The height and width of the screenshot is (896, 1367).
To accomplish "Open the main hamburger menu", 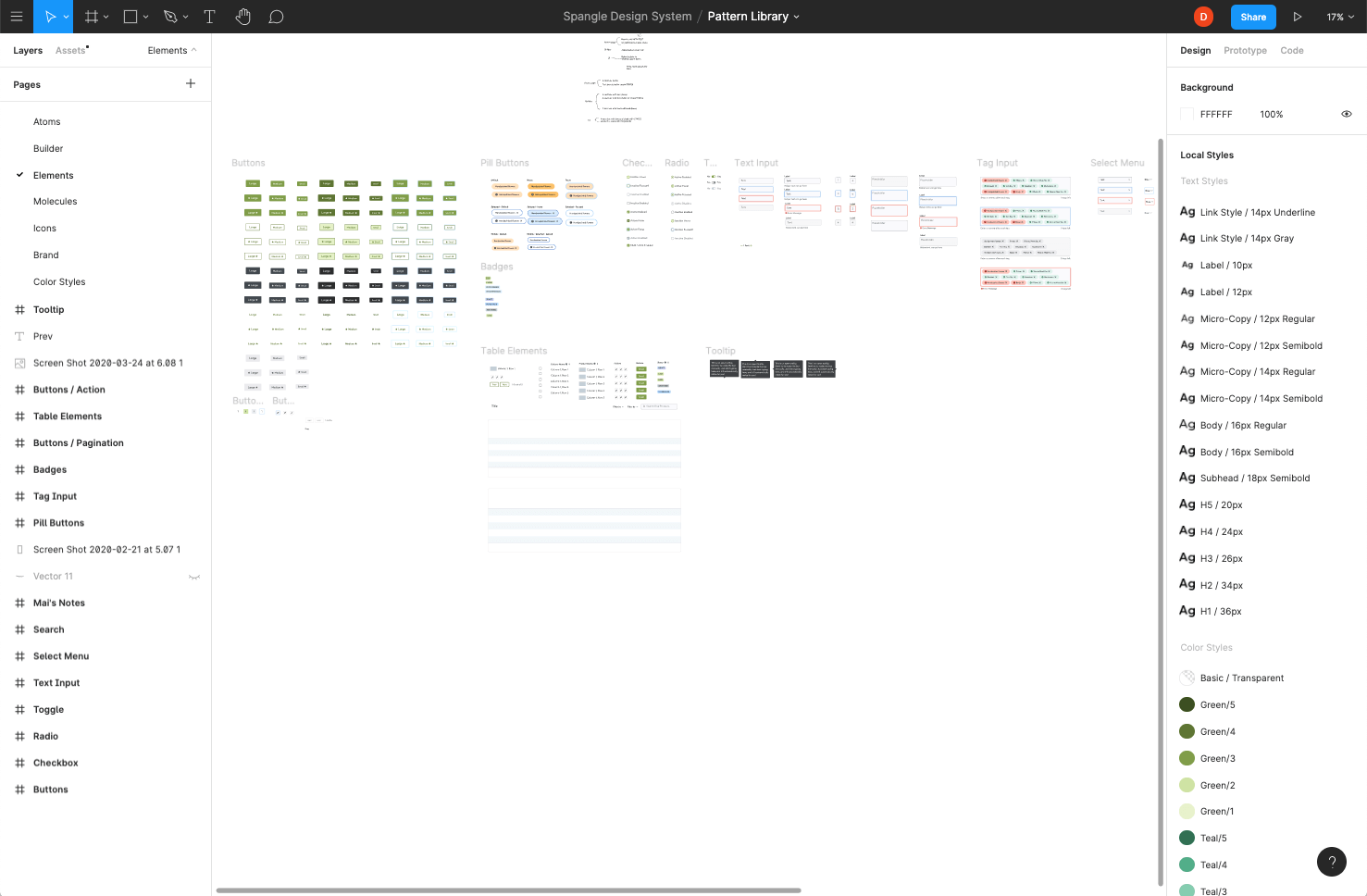I will click(17, 16).
